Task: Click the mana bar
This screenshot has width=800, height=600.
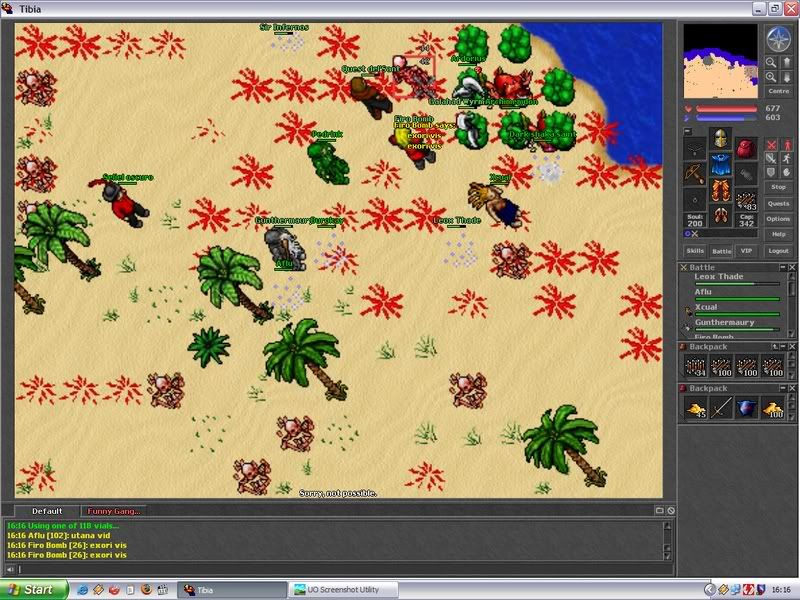Action: (727, 118)
